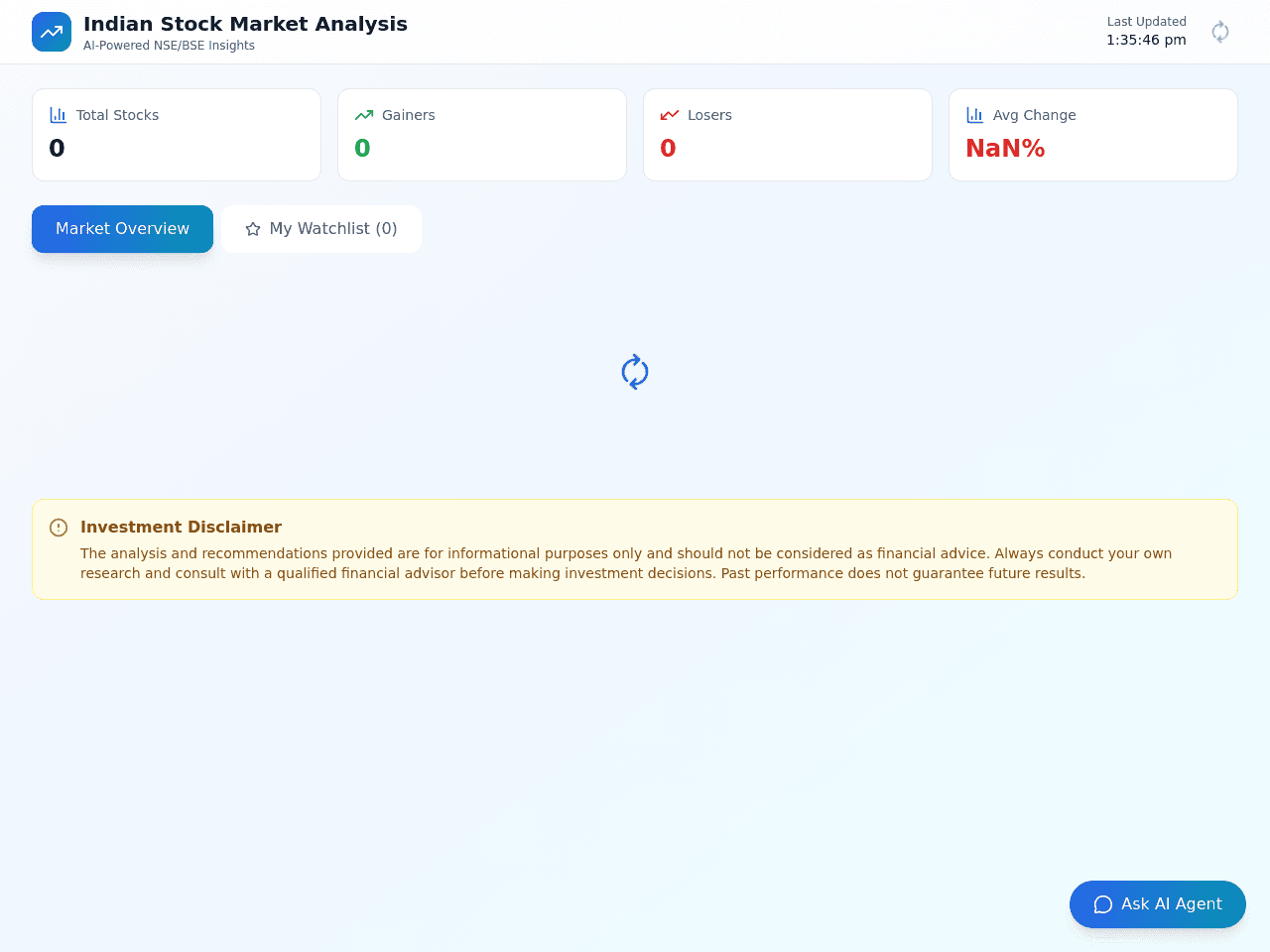The image size is (1270, 952).
Task: Click the Avg Change label
Action: [x=1034, y=115]
